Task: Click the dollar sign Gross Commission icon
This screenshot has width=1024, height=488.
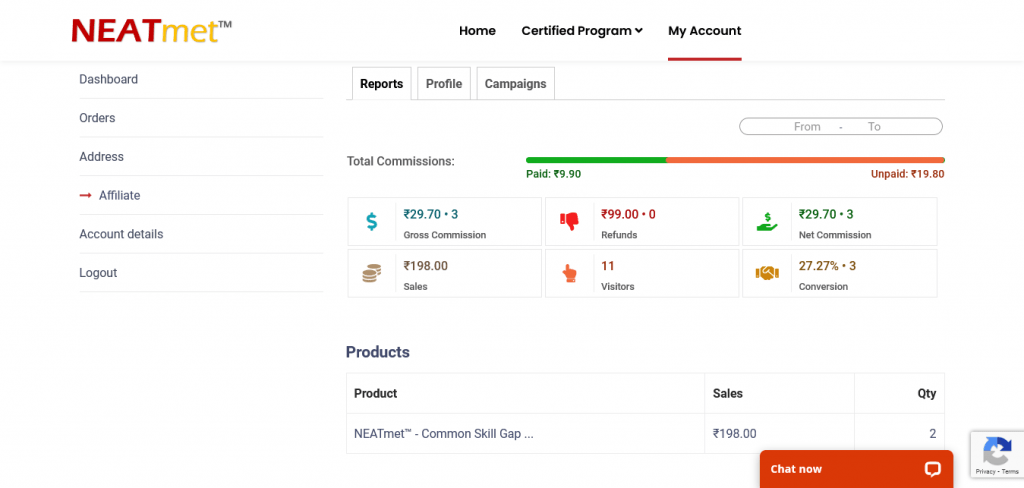Action: point(372,221)
